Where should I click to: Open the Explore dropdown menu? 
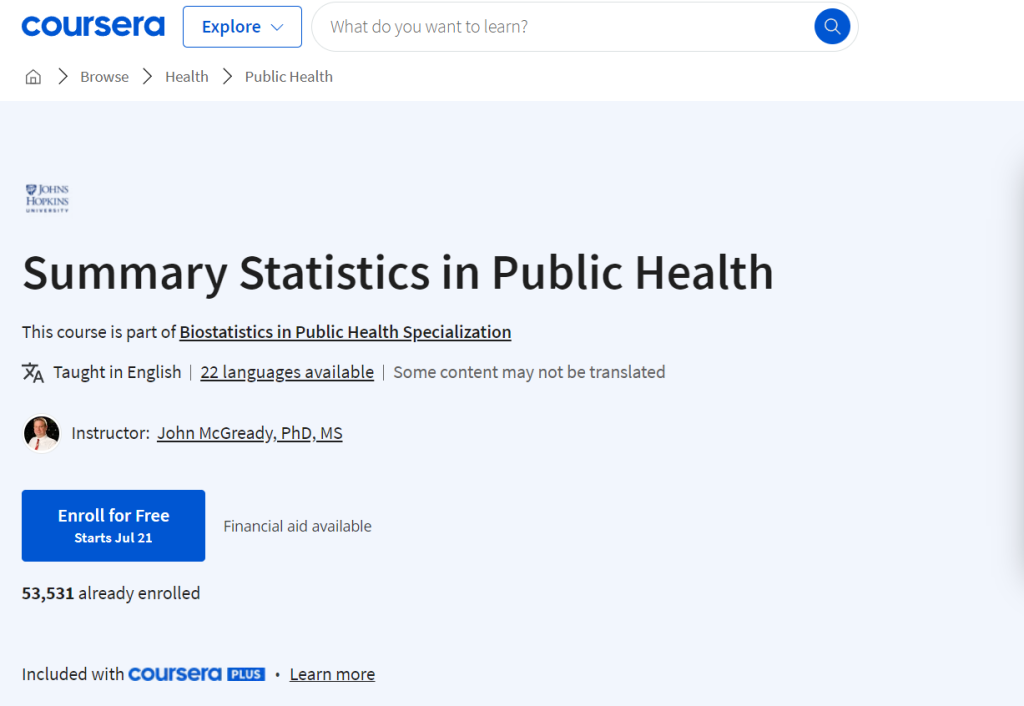[242, 27]
